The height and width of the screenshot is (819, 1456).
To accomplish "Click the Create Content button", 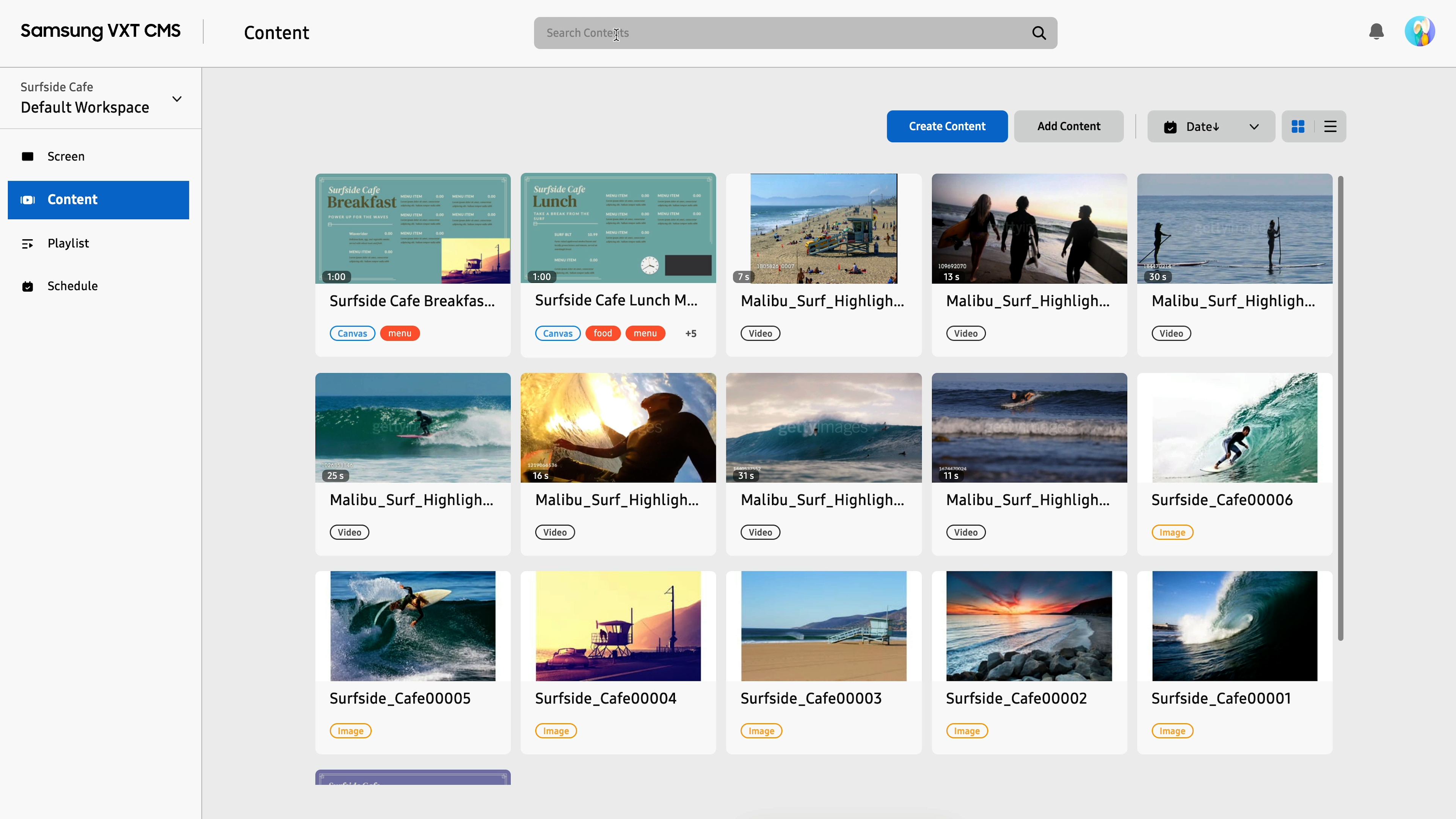I will 947,127.
